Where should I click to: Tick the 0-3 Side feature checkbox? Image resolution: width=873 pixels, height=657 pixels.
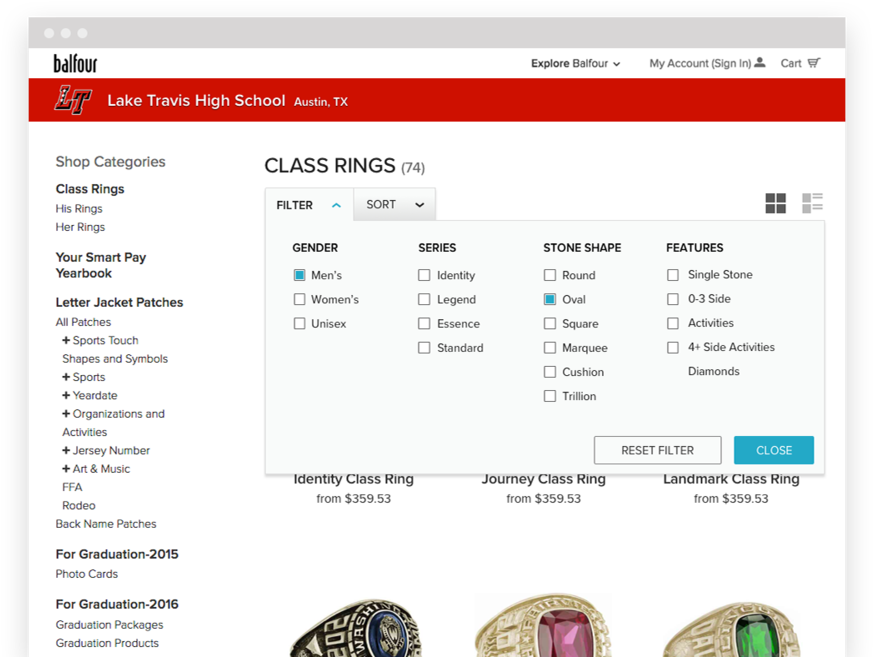click(x=673, y=299)
